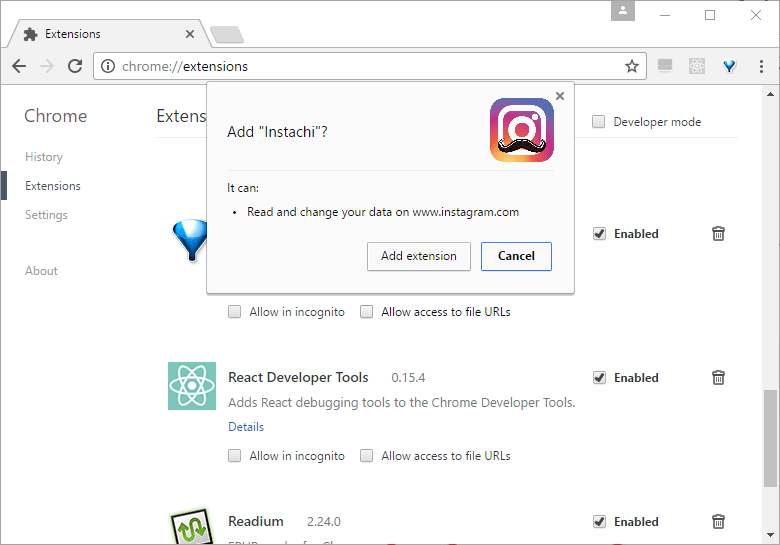Click the Readium extension title

(x=256, y=521)
